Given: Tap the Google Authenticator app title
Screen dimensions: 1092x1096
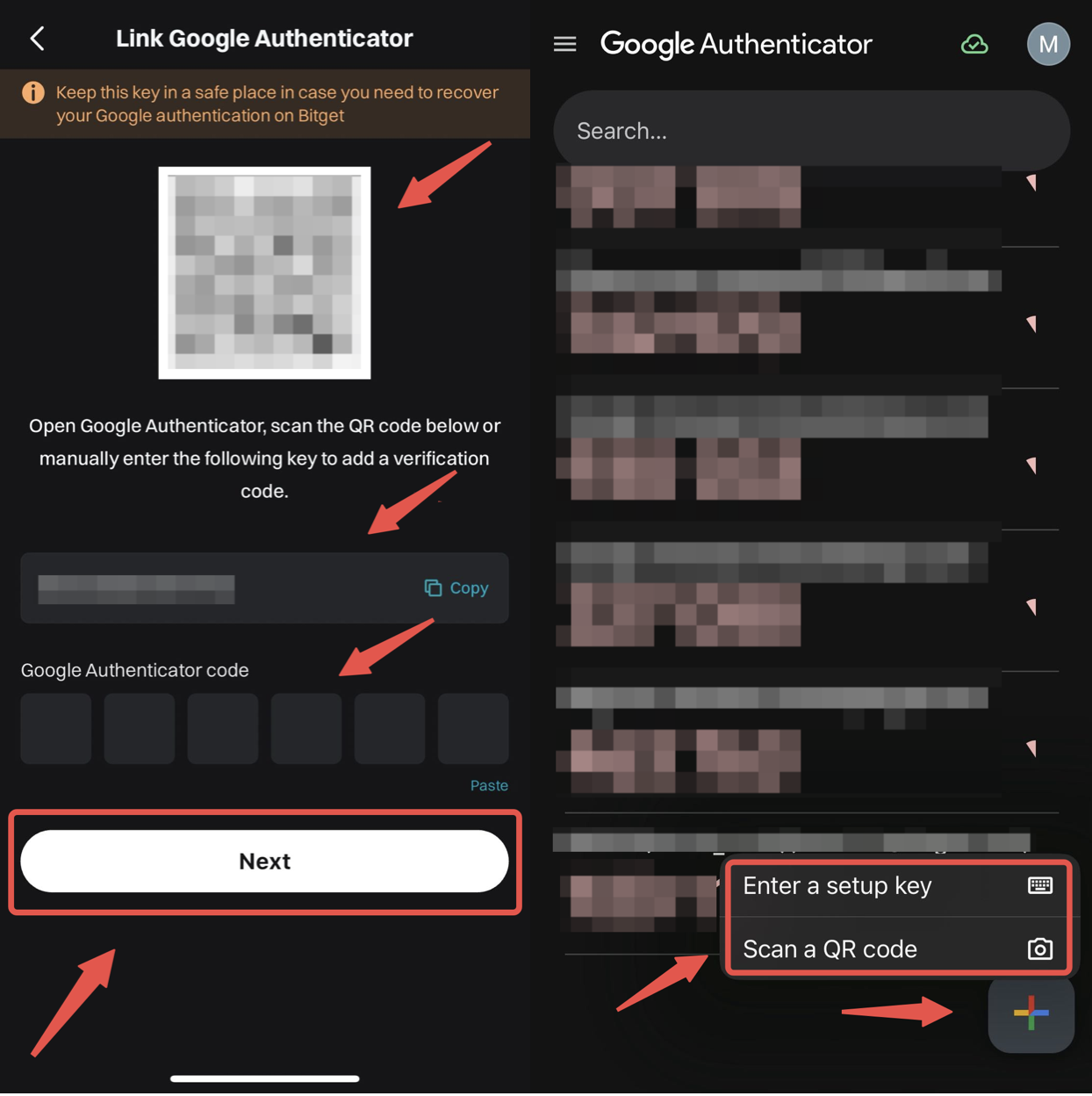Looking at the screenshot, I should coord(736,44).
